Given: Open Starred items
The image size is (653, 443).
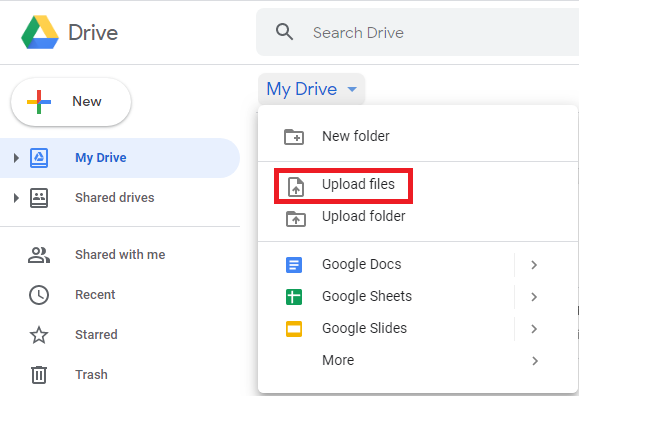Looking at the screenshot, I should coord(120,335).
